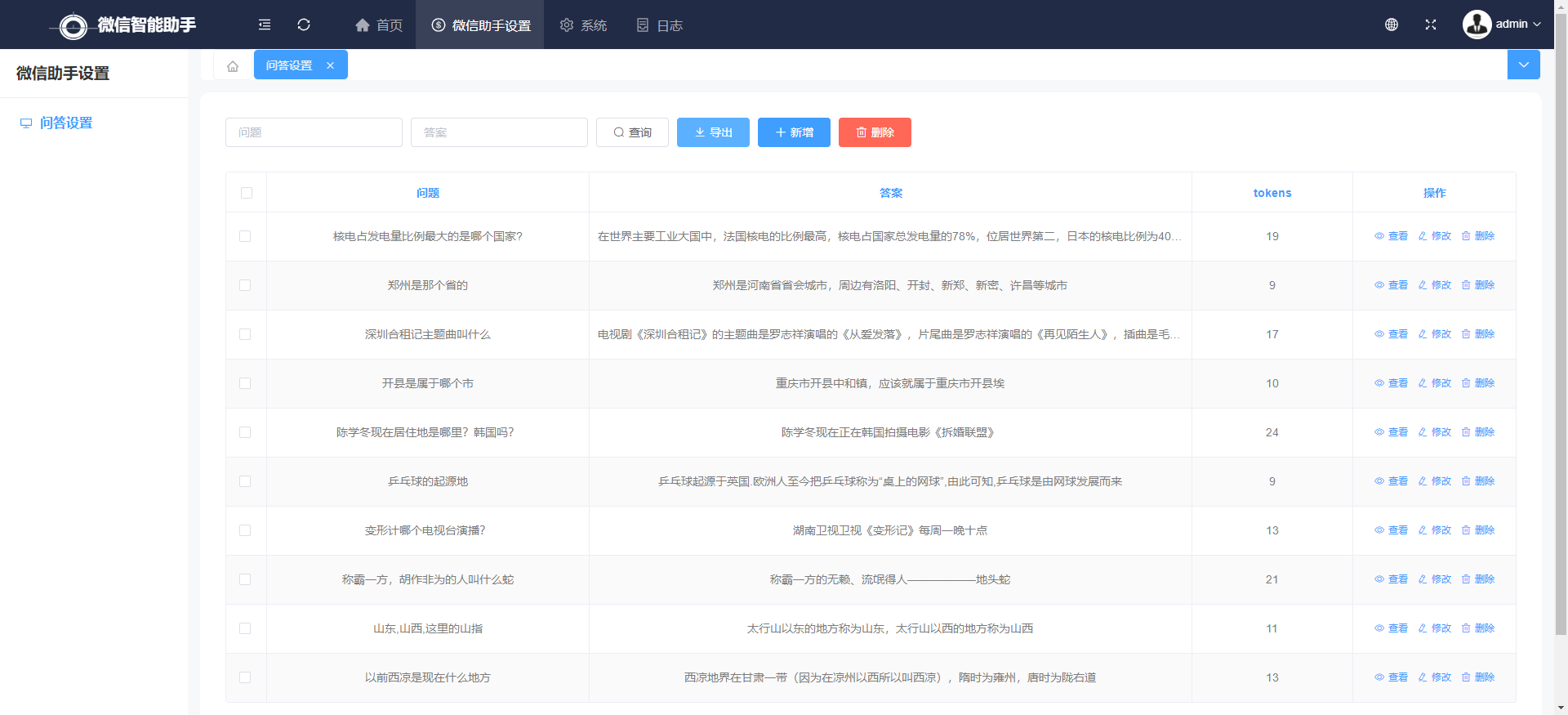
Task: Open the 首页 menu
Action: [x=379, y=25]
